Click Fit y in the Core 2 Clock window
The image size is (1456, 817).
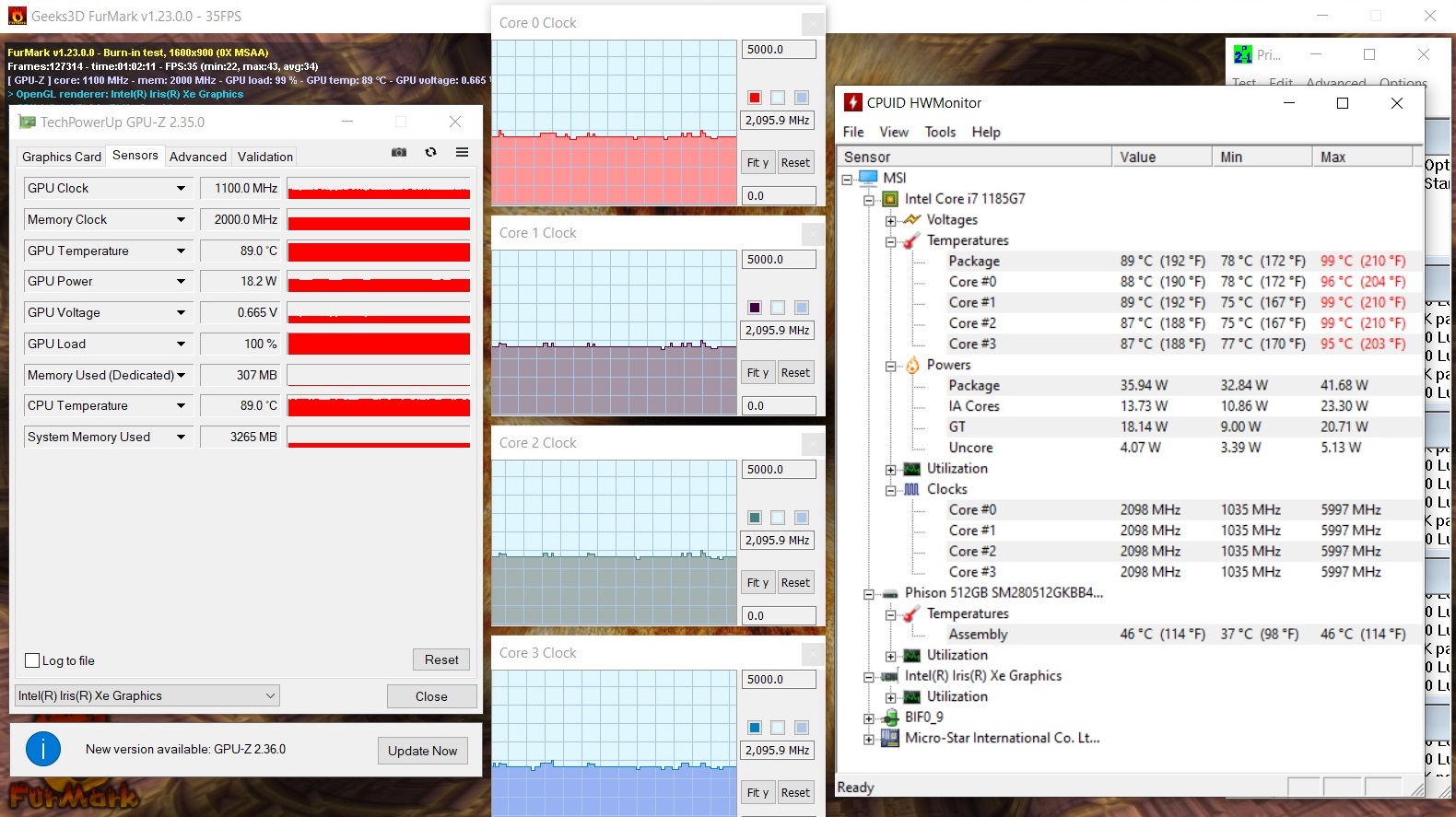coord(757,583)
